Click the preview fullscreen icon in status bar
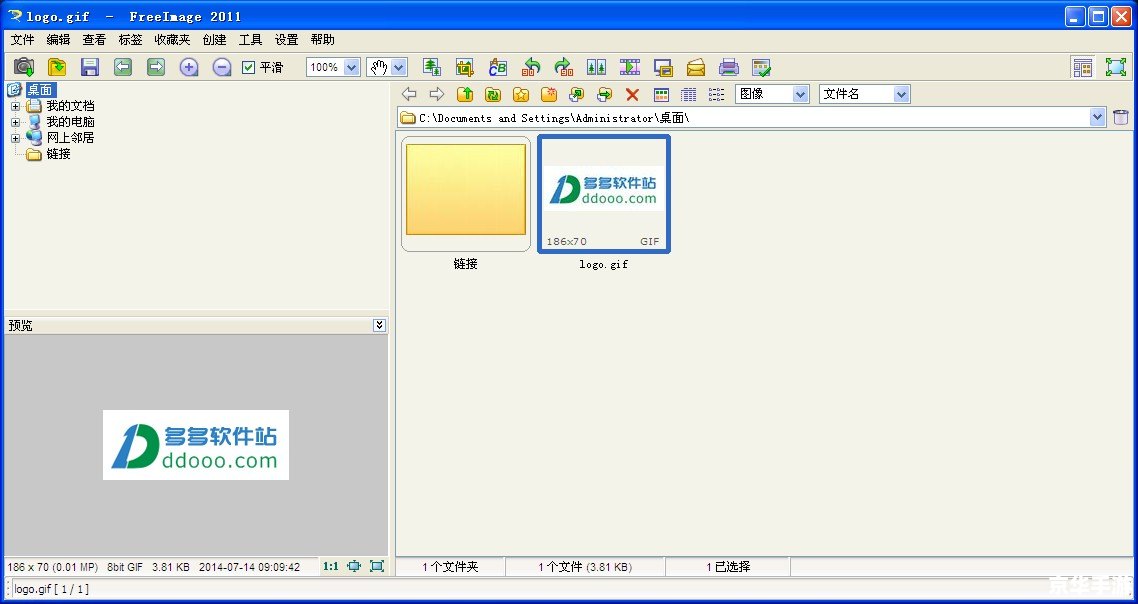 tap(377, 566)
